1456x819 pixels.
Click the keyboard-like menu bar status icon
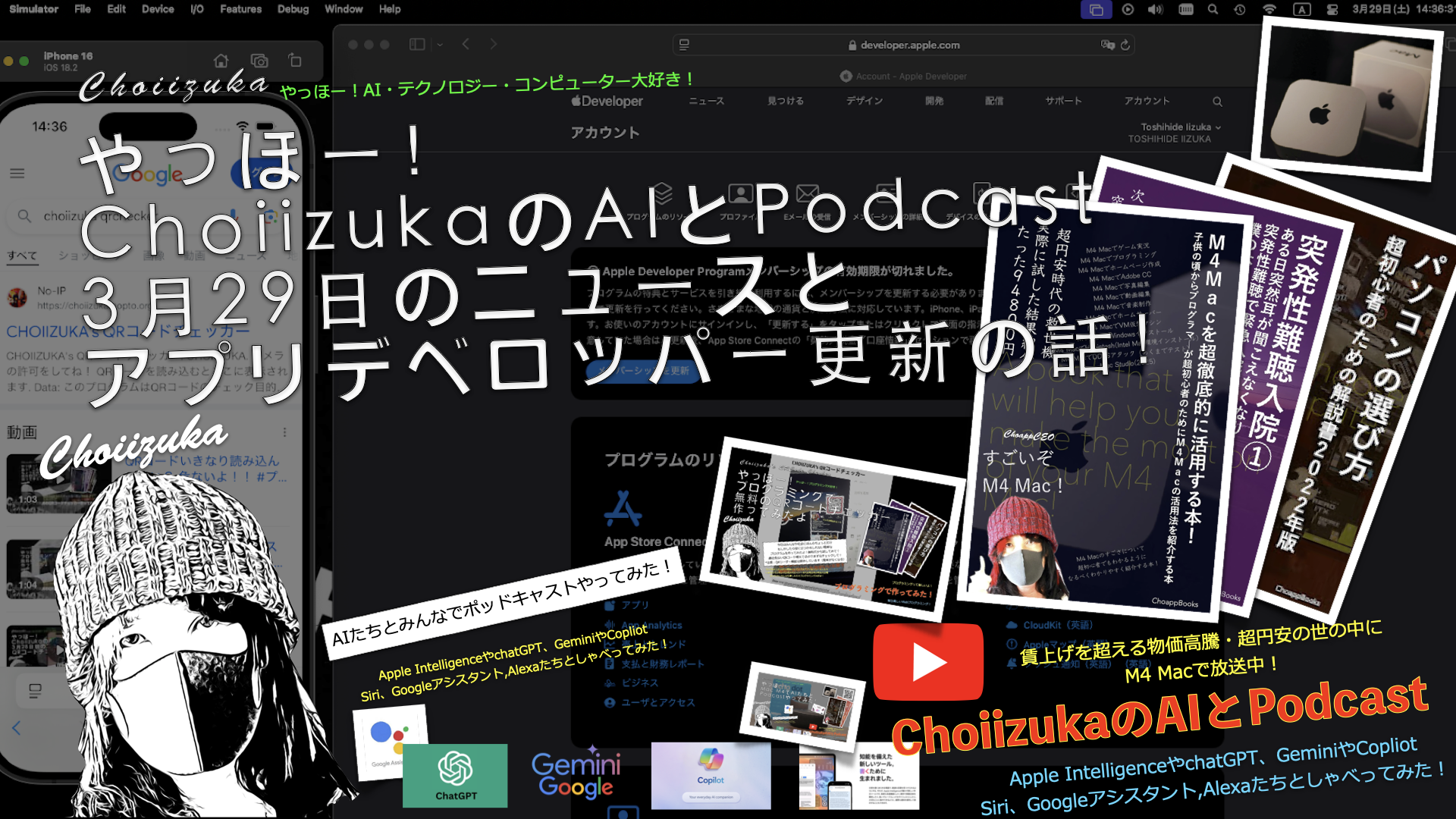pyautogui.click(x=1186, y=9)
